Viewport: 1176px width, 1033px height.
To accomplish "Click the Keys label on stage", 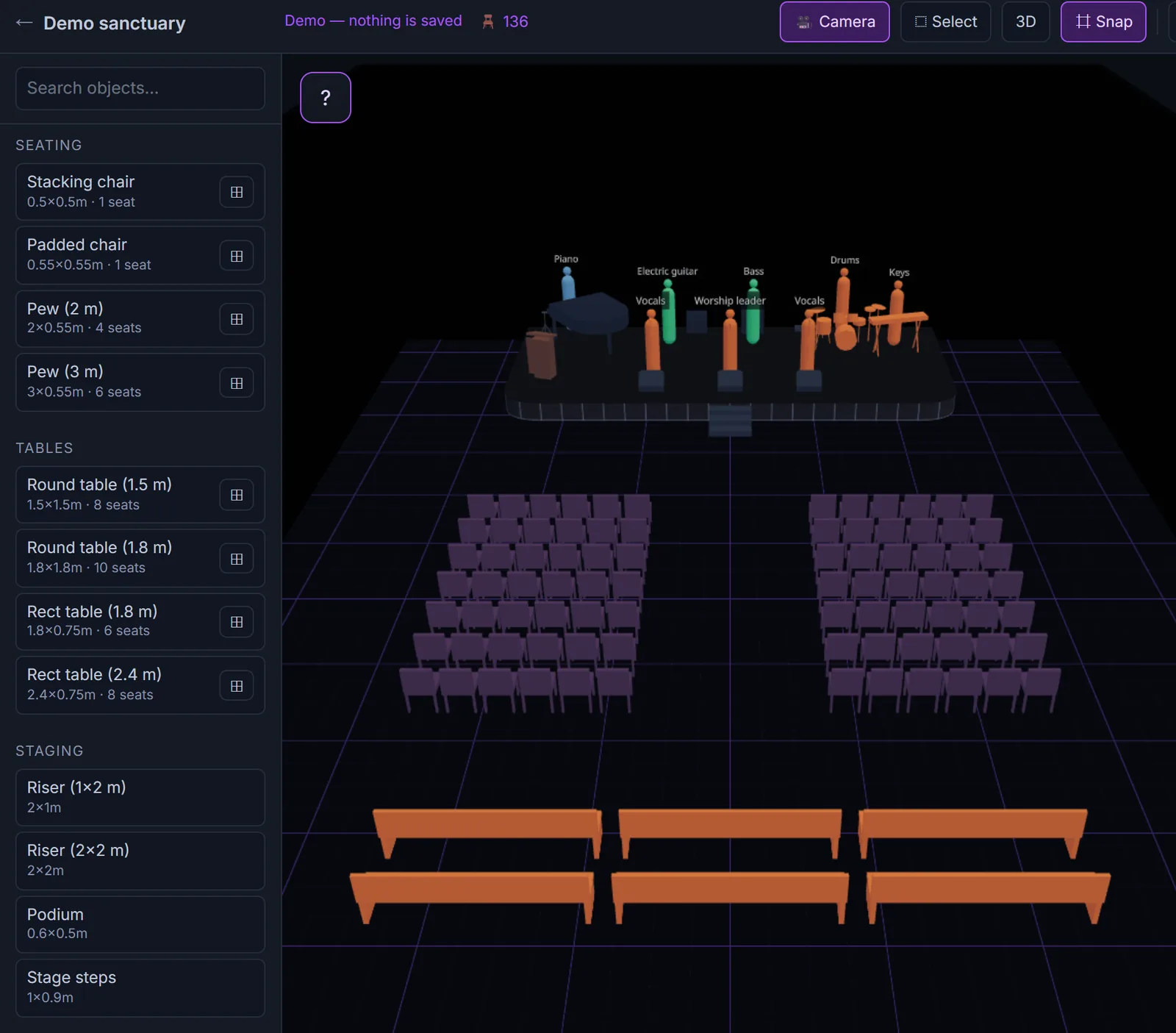I will tap(899, 272).
